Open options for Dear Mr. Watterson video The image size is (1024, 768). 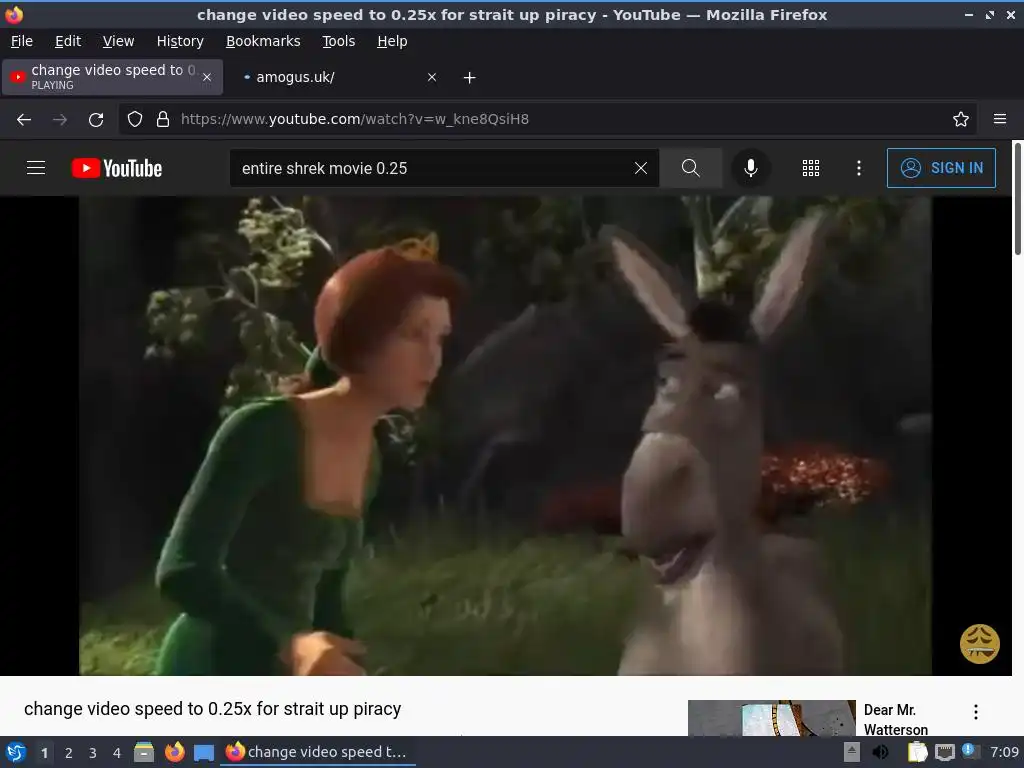[976, 712]
